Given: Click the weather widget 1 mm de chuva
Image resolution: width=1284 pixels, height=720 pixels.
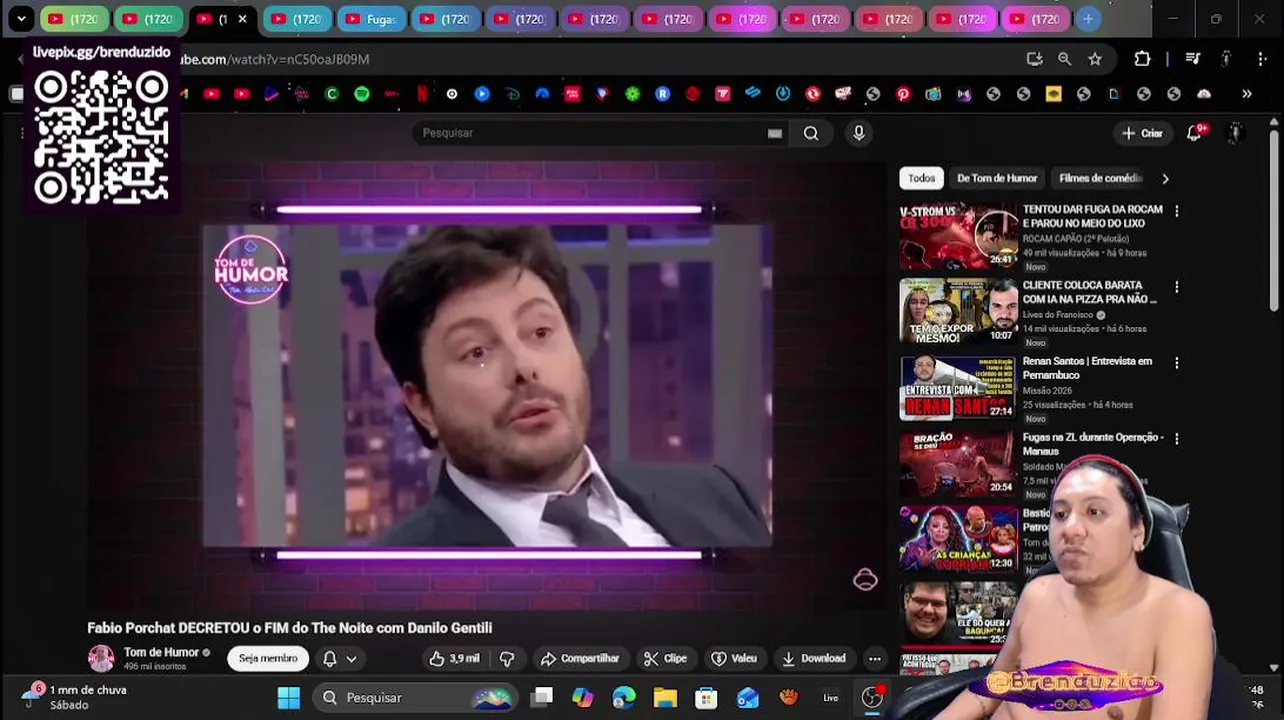Looking at the screenshot, I should tap(75, 697).
